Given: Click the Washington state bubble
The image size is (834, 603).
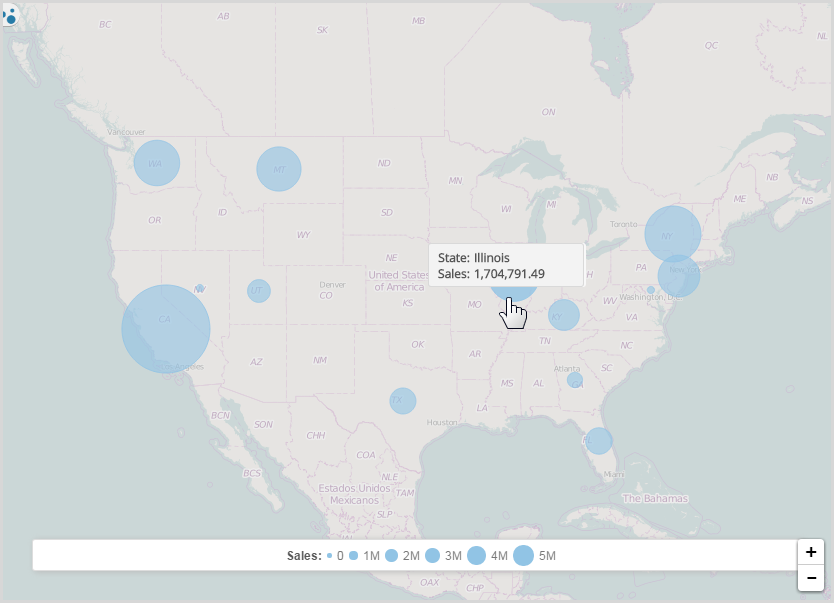Looking at the screenshot, I should [x=157, y=163].
